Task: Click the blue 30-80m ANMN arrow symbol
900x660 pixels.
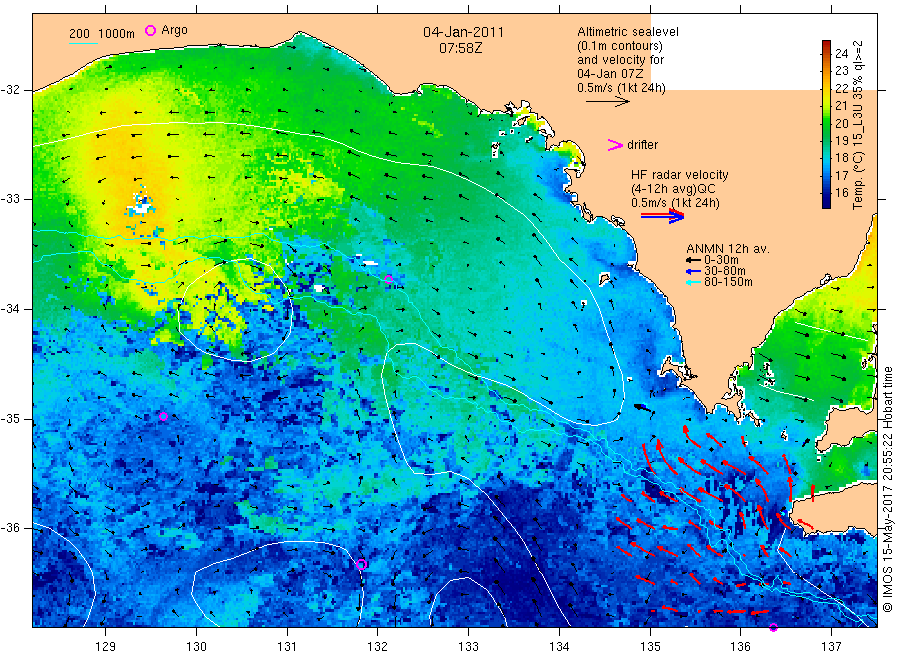Action: click(x=693, y=271)
